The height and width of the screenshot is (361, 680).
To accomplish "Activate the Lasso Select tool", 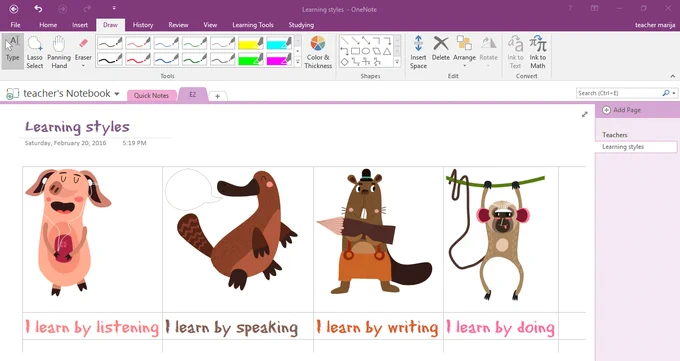I will 35,52.
